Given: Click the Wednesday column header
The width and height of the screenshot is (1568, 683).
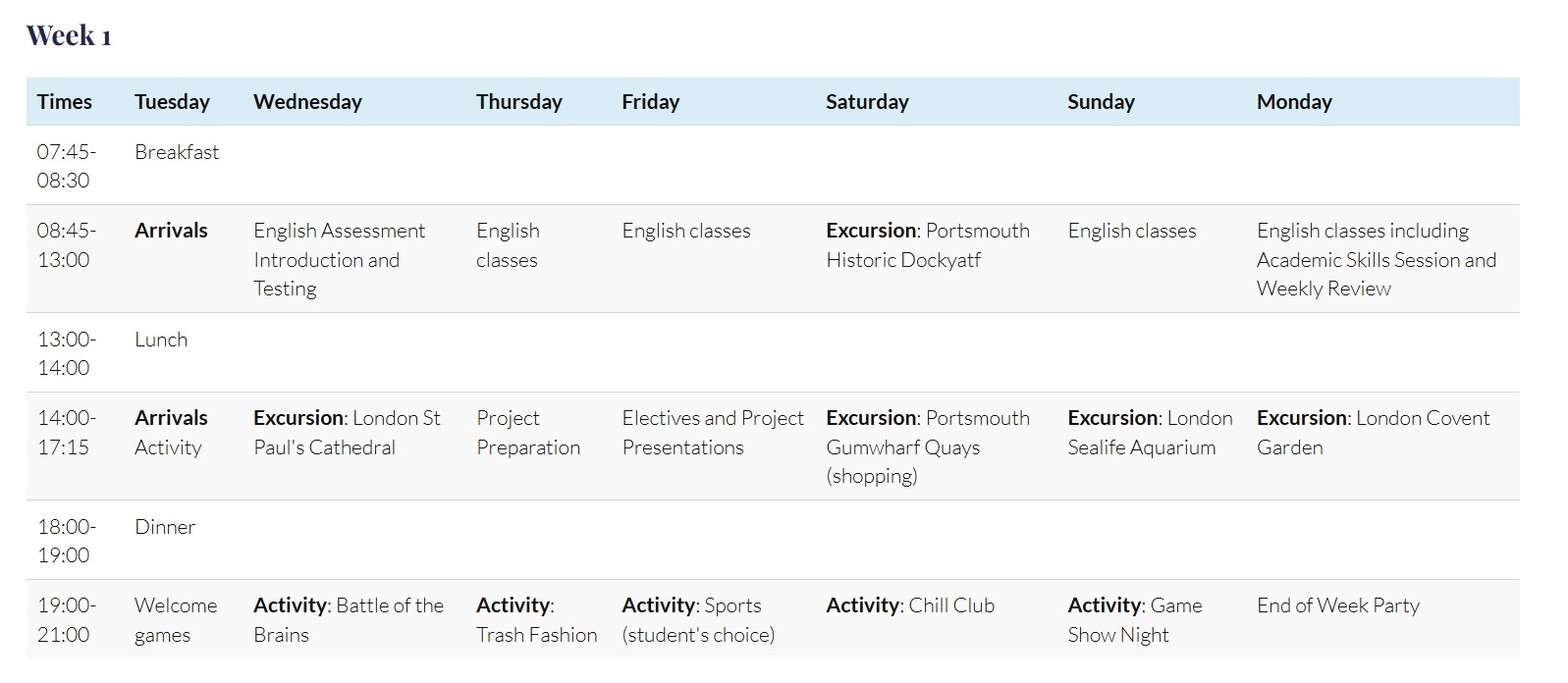Looking at the screenshot, I should coord(307,102).
